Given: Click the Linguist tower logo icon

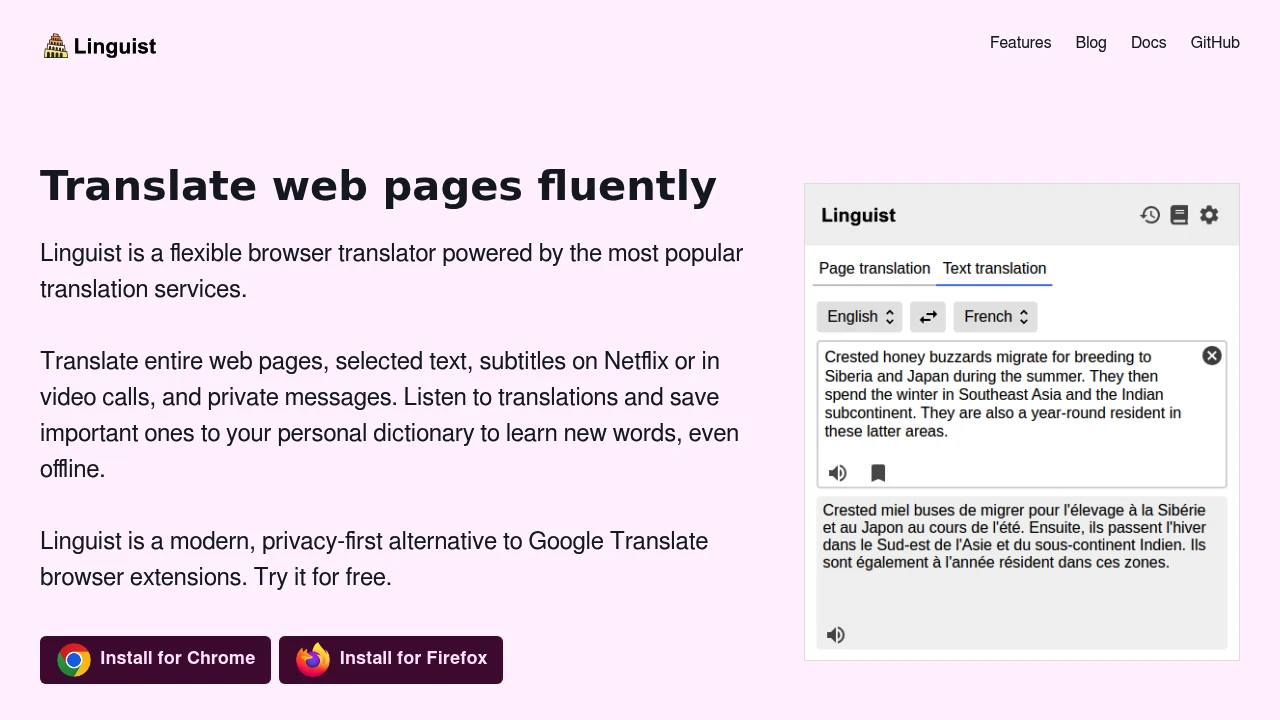Looking at the screenshot, I should (55, 46).
